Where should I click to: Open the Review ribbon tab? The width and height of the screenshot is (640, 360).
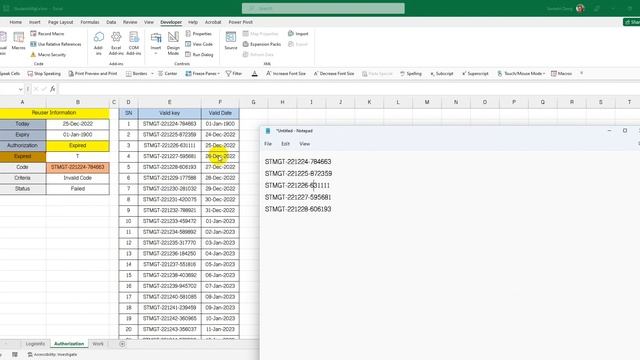coord(130,22)
